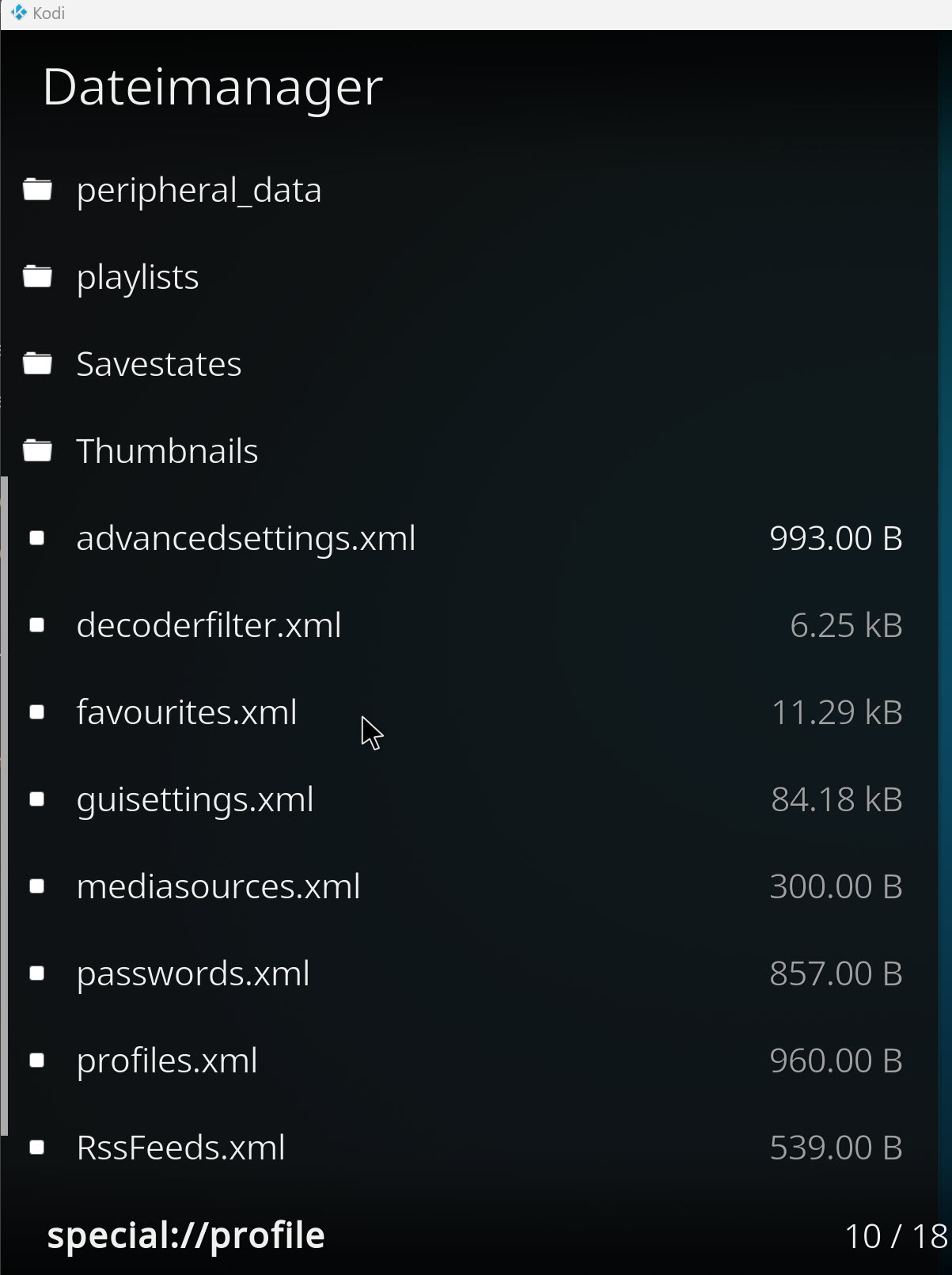Open the playlists folder name
952x1275 pixels.
[138, 279]
